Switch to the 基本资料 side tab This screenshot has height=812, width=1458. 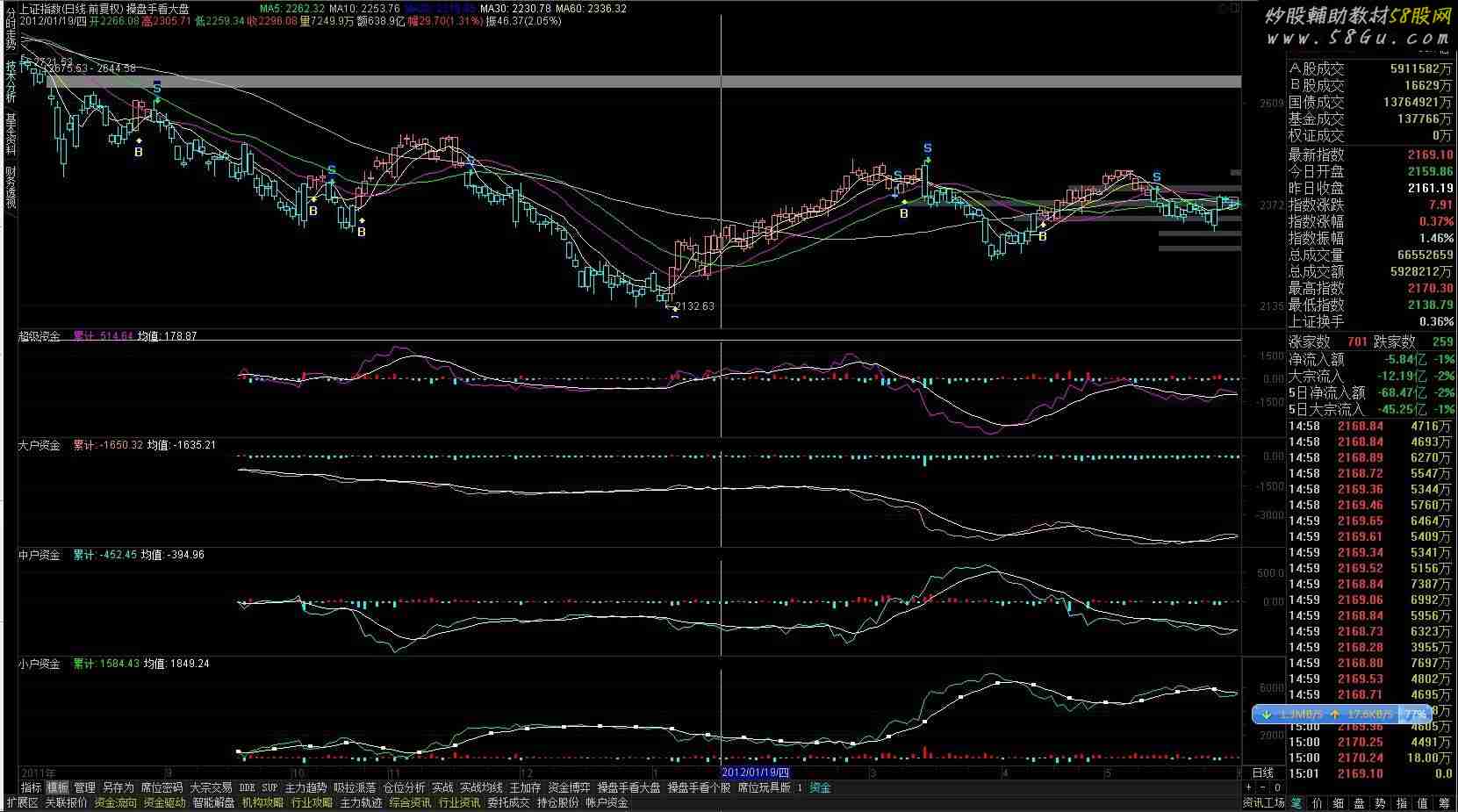[x=11, y=133]
